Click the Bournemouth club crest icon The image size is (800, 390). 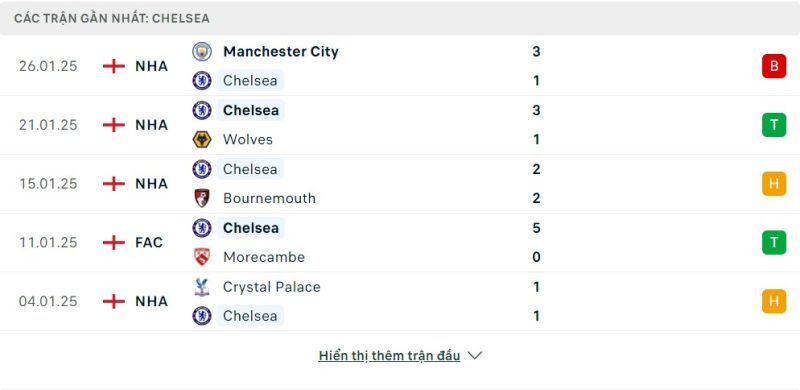click(202, 198)
